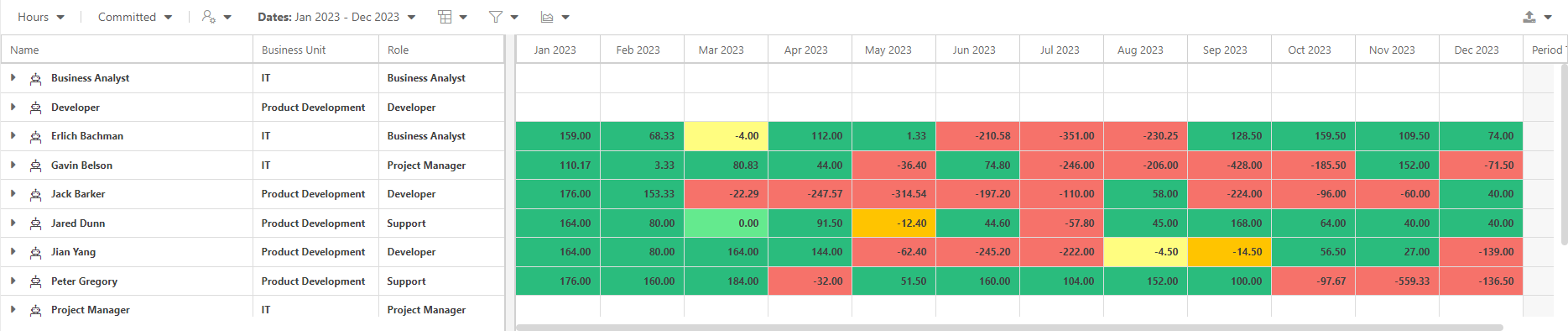Viewport: 1568px width, 331px height.
Task: Sort by the Business Unit column header
Action: point(315,50)
